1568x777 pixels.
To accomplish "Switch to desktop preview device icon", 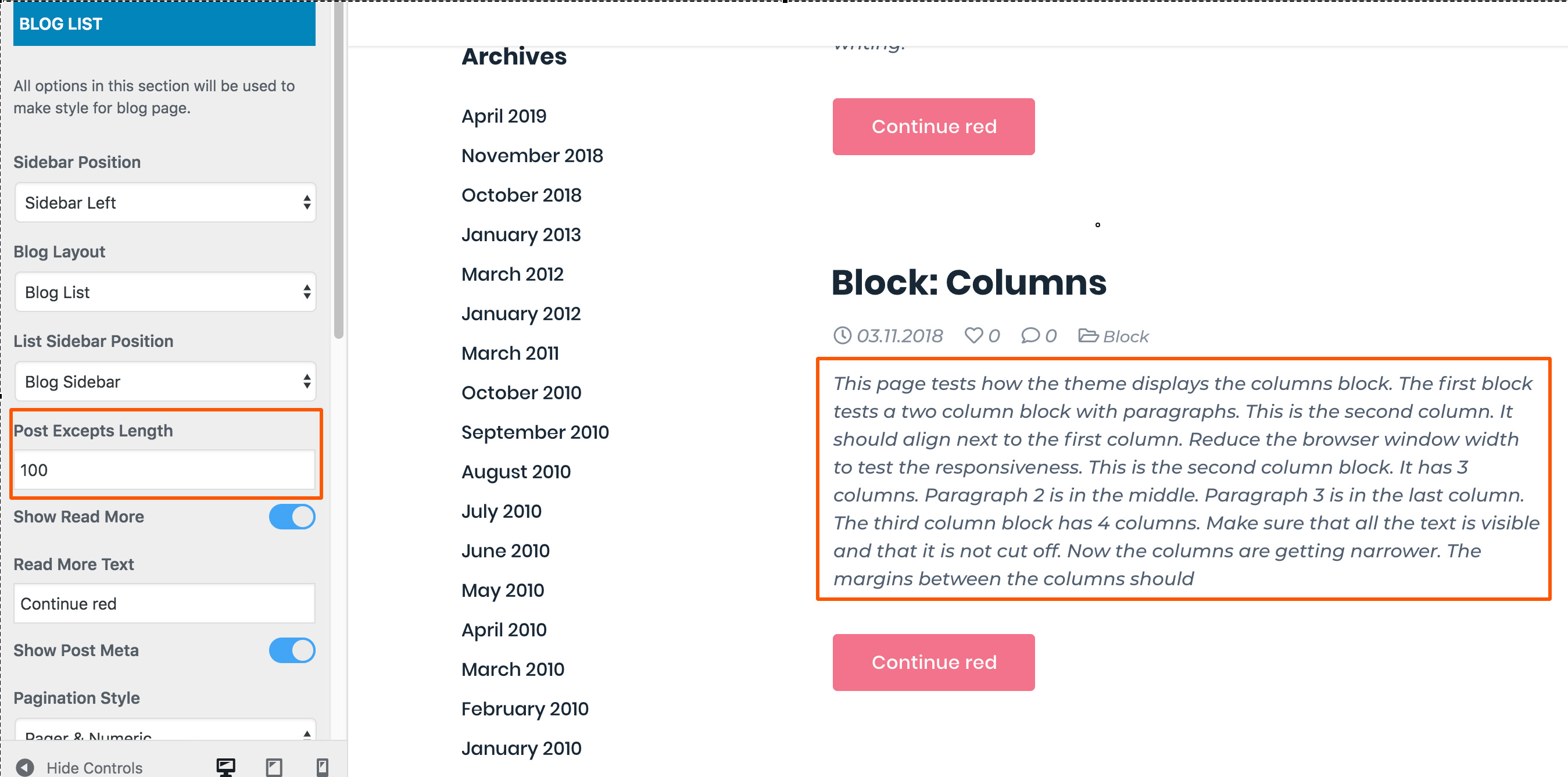I will pos(226,767).
